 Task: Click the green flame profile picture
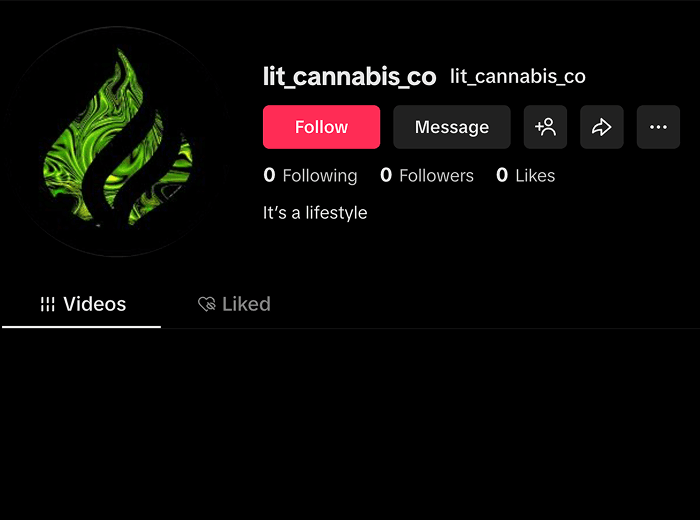pos(117,141)
